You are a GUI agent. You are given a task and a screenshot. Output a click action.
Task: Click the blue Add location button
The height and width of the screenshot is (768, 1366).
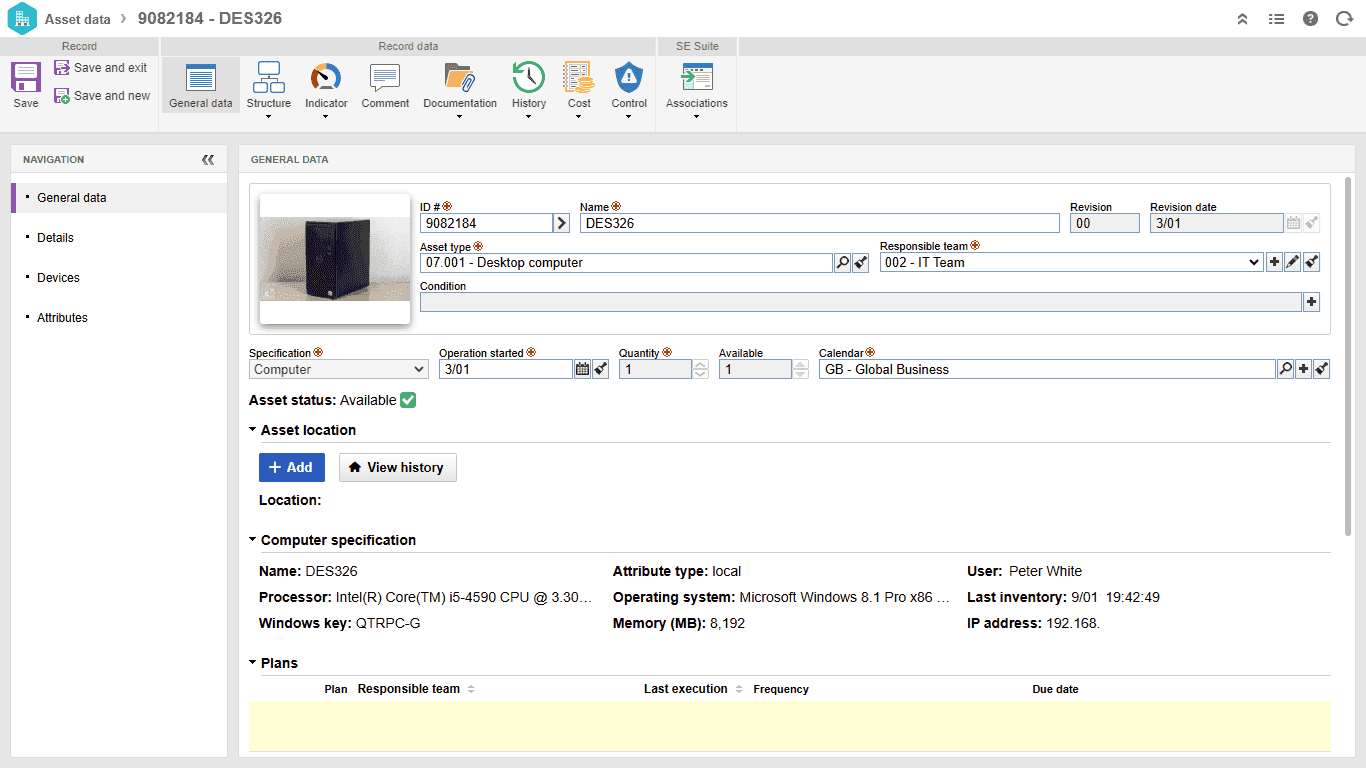[292, 467]
